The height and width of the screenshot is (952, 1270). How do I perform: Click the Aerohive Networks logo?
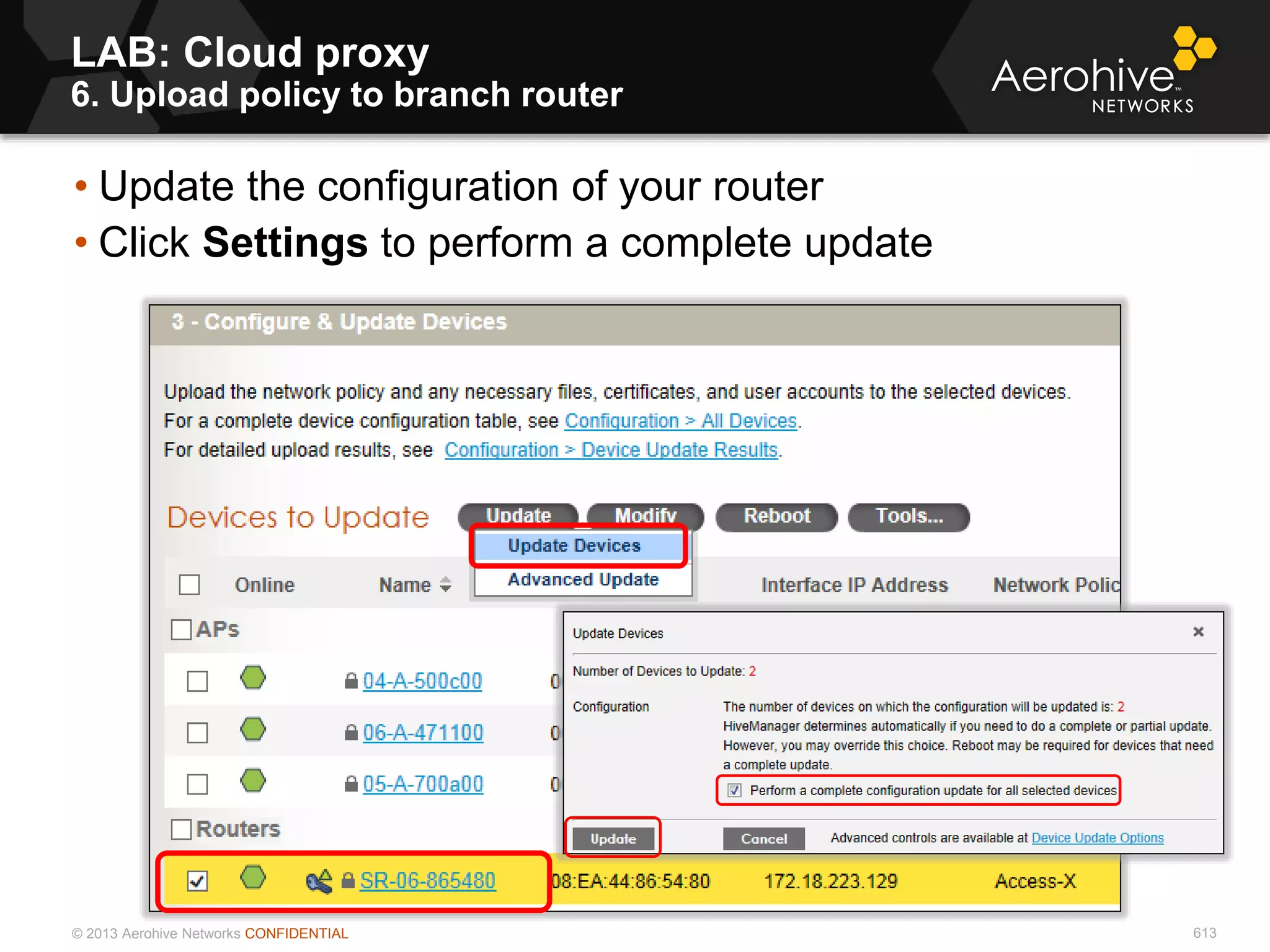(1103, 70)
